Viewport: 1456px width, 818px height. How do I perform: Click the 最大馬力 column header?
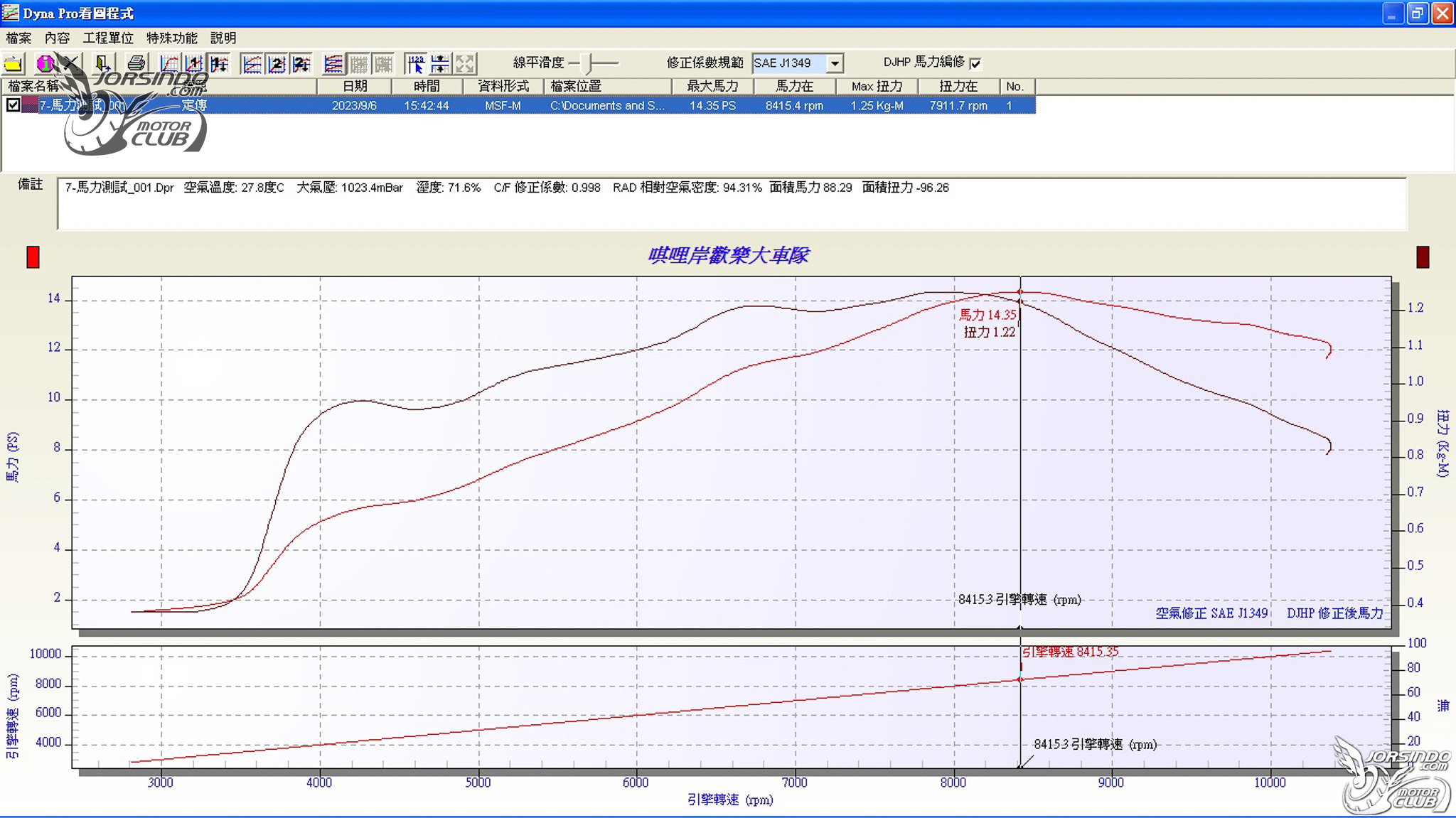click(712, 86)
